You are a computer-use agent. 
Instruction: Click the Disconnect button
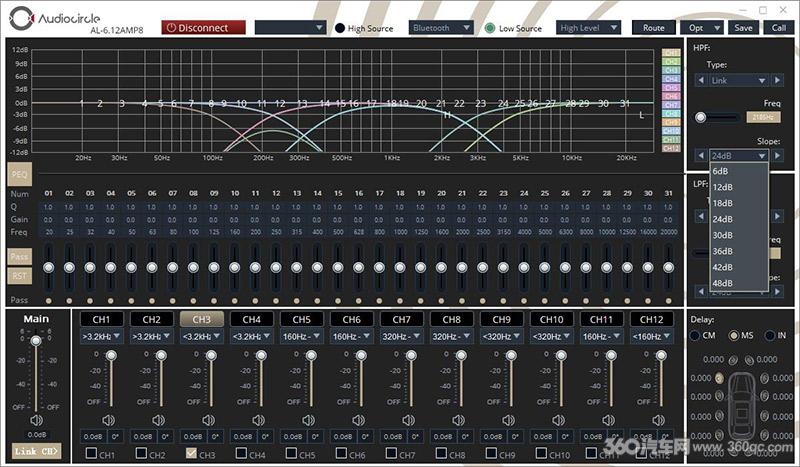click(x=204, y=28)
